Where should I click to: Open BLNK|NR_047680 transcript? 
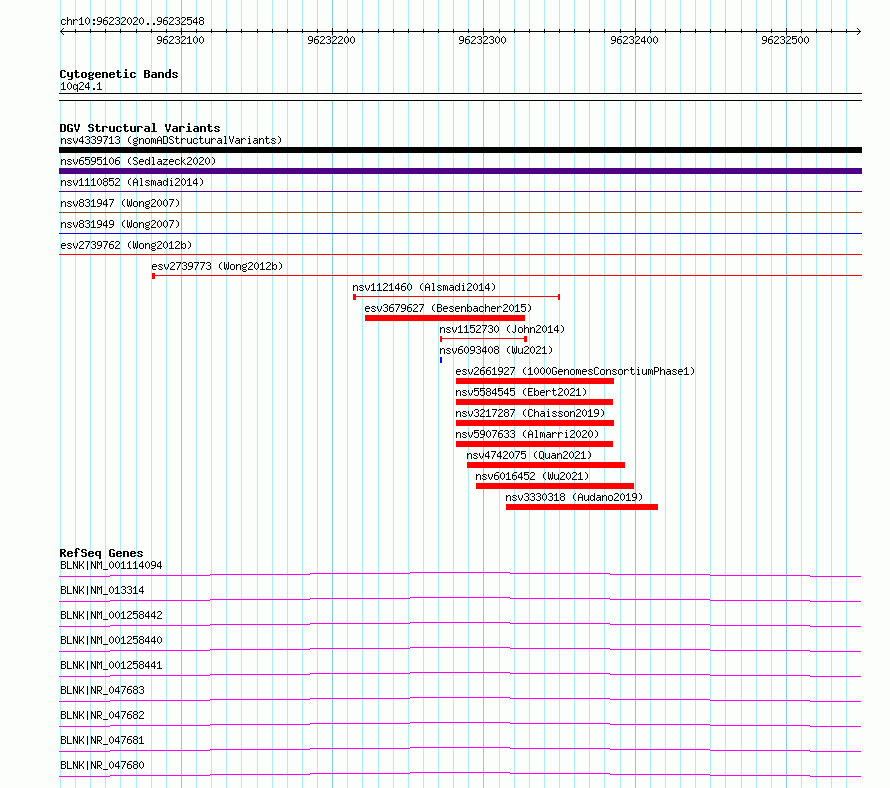(x=102, y=765)
